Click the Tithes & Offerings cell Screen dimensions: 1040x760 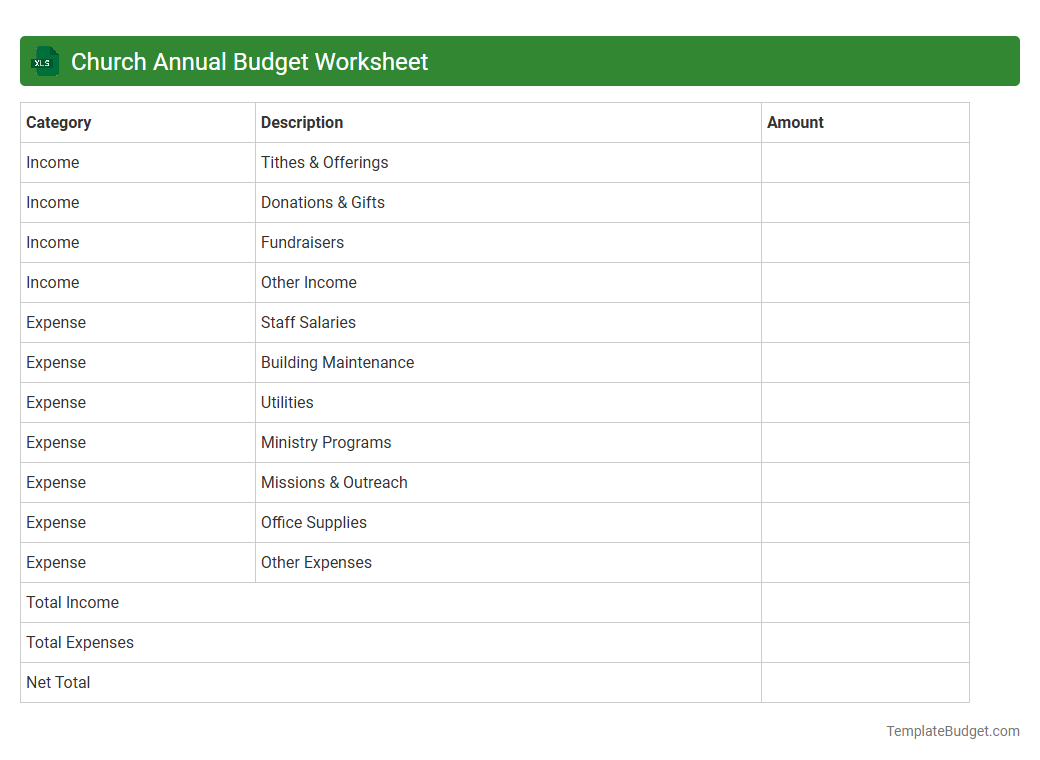(324, 162)
